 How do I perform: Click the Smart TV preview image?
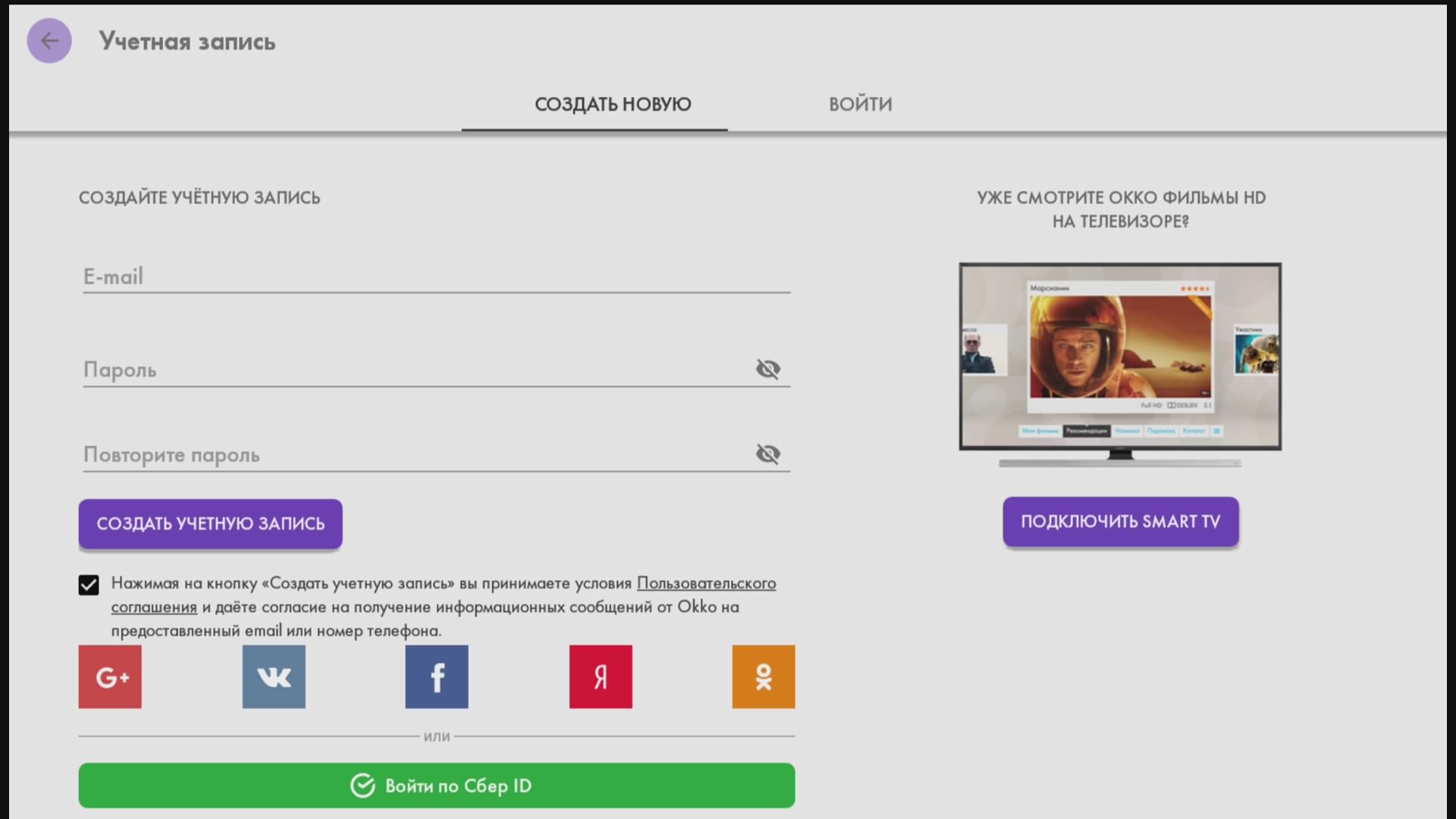(x=1120, y=365)
